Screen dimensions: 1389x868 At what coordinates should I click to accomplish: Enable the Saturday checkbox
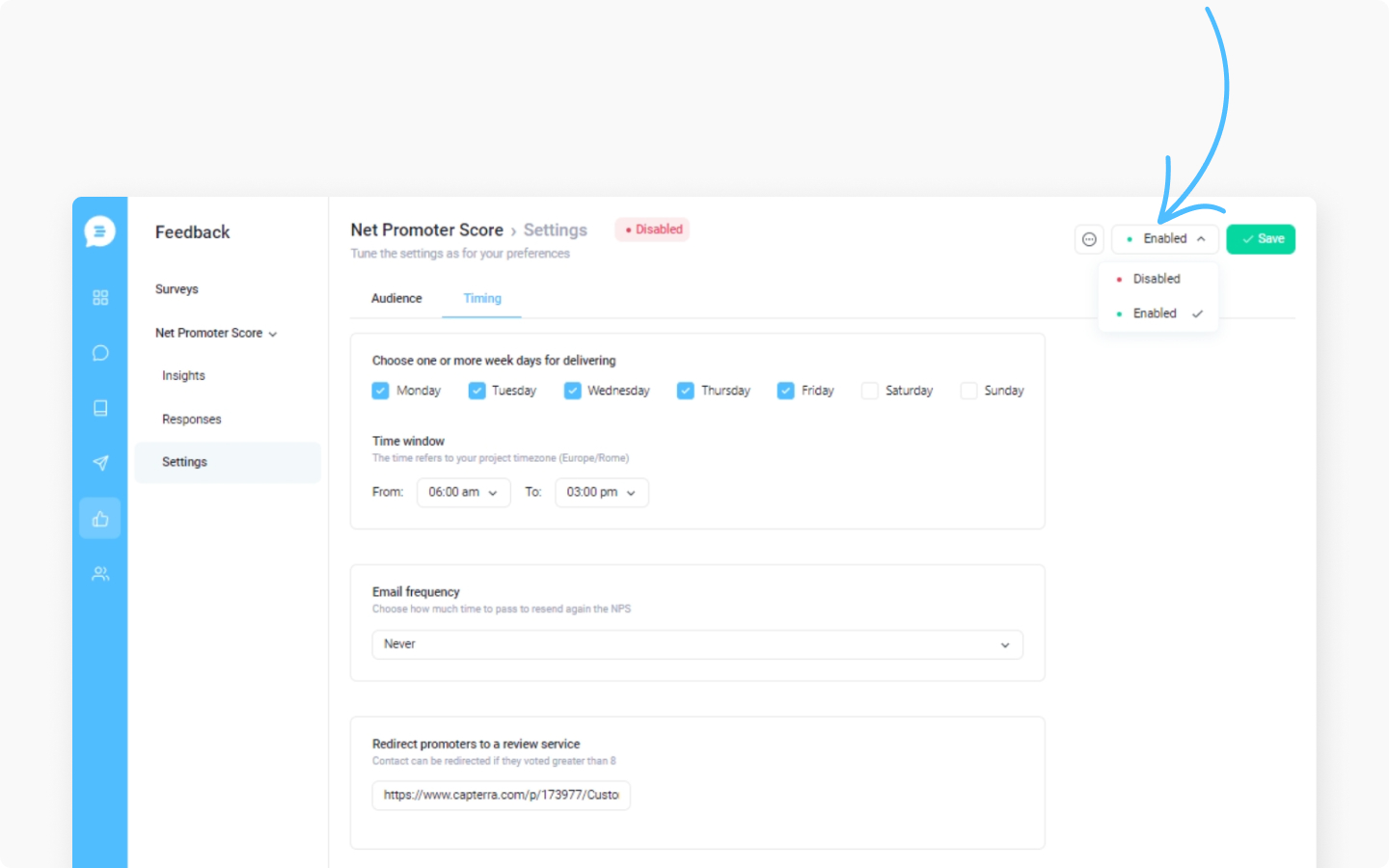click(x=869, y=391)
